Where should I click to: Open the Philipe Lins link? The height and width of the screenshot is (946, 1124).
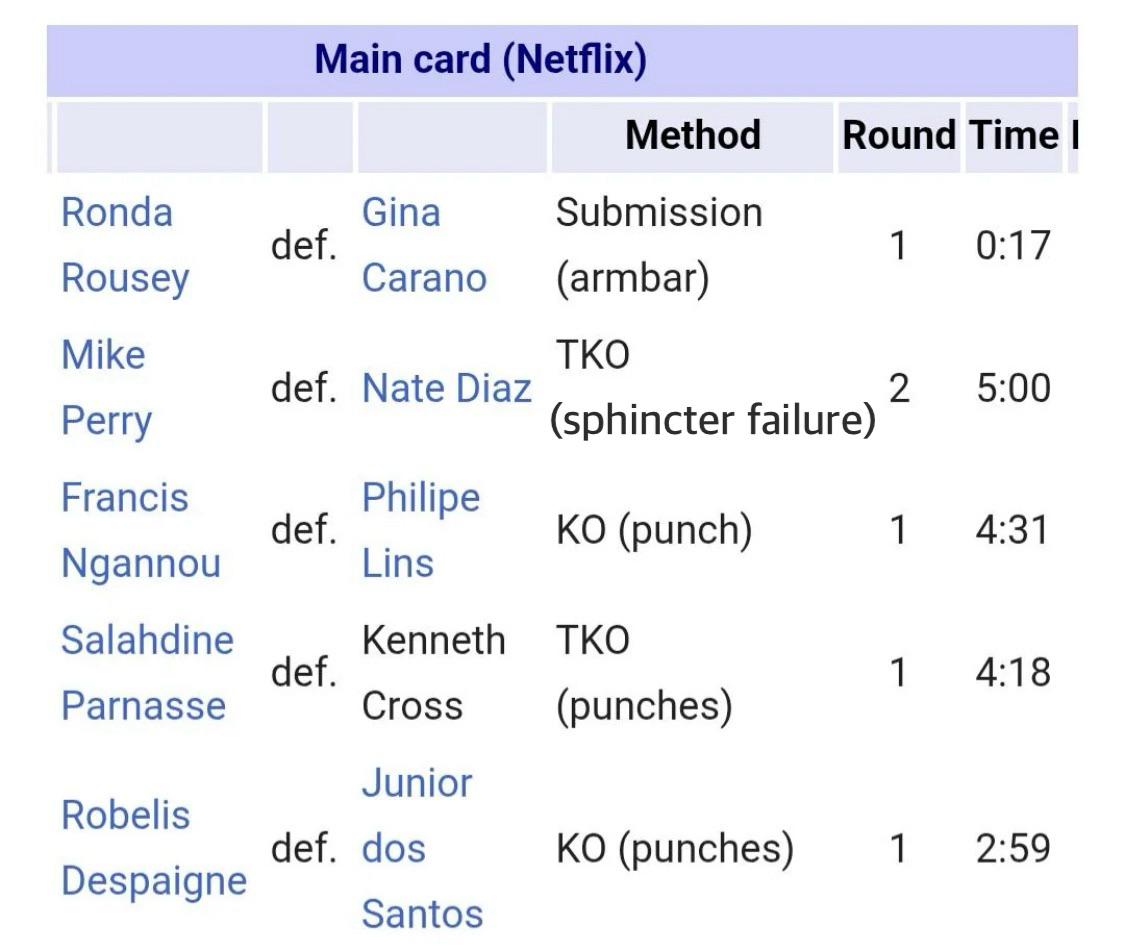tap(421, 530)
